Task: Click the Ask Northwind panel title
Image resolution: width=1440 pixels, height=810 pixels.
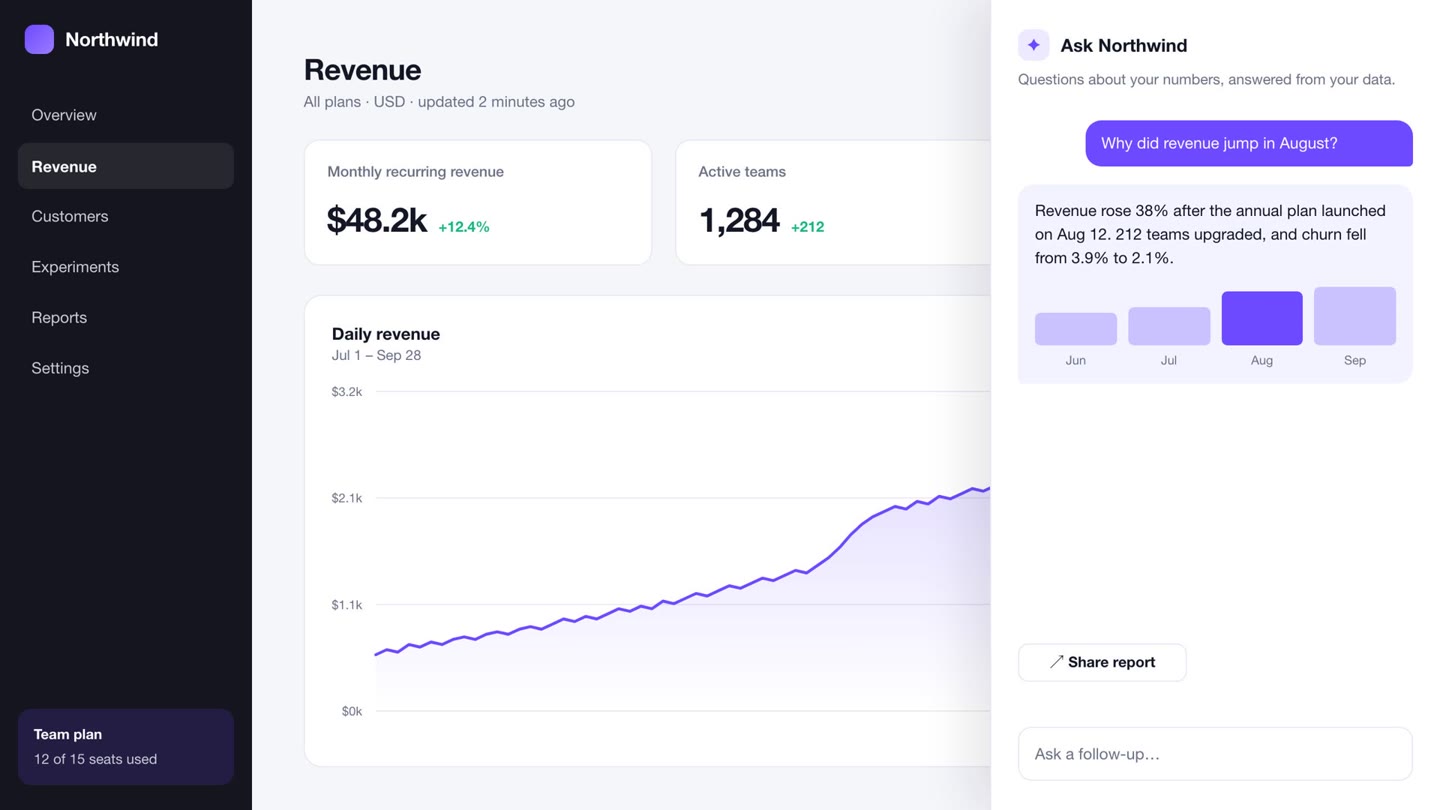Action: pyautogui.click(x=1124, y=45)
